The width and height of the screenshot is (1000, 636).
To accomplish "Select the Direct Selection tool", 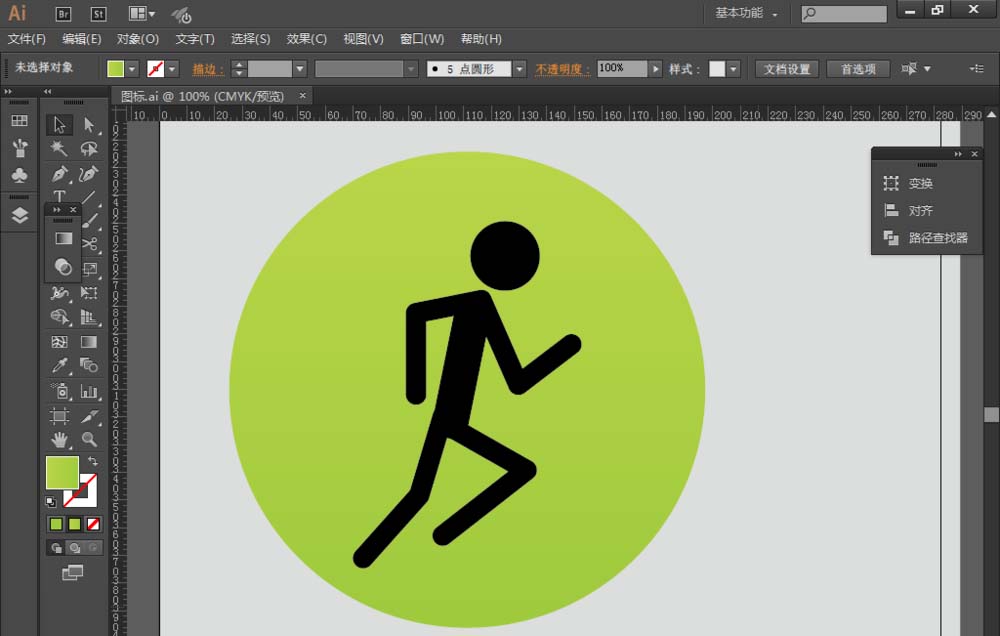I will point(89,124).
